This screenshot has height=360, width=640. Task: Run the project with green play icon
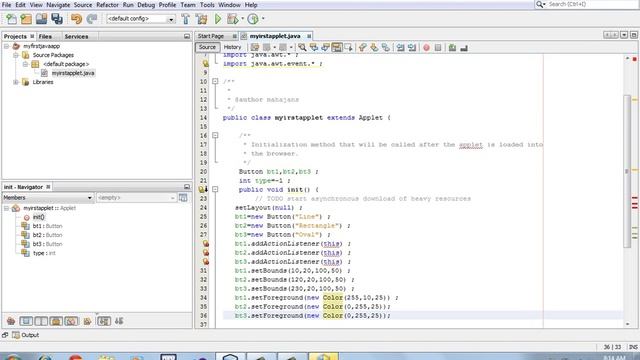[x=218, y=19]
